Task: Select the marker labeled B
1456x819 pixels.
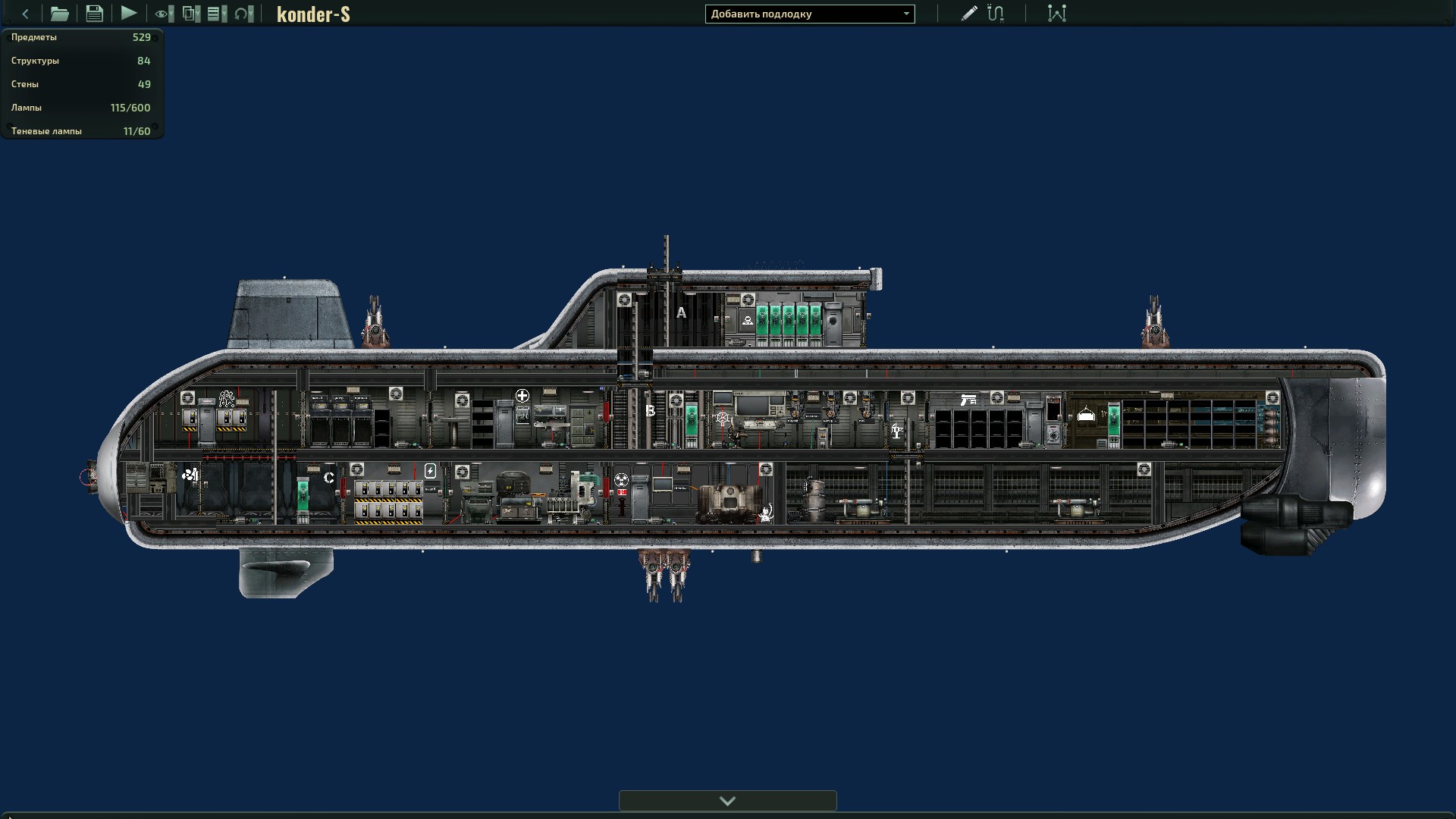Action: (650, 411)
